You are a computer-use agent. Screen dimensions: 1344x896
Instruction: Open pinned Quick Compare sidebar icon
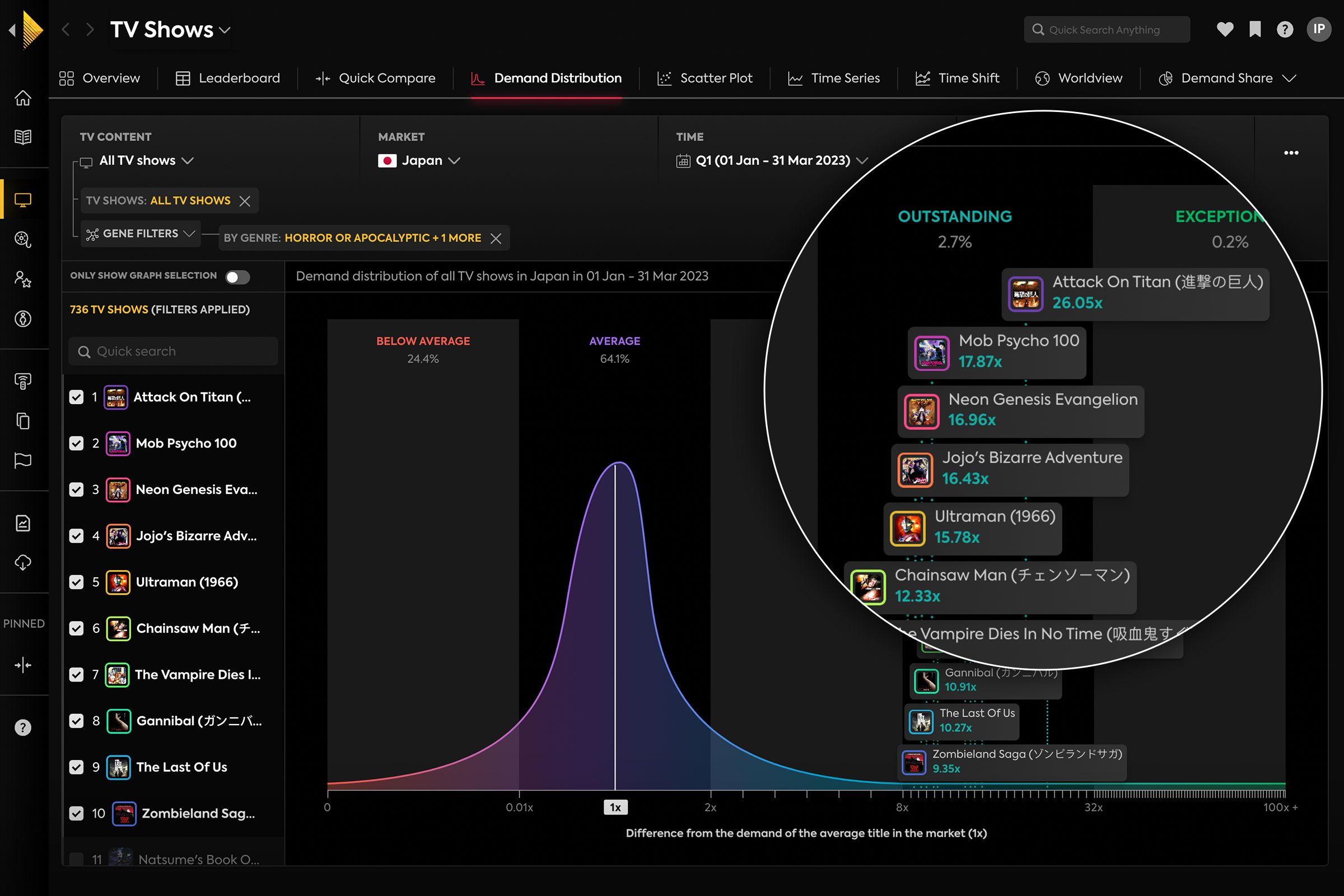click(x=23, y=665)
